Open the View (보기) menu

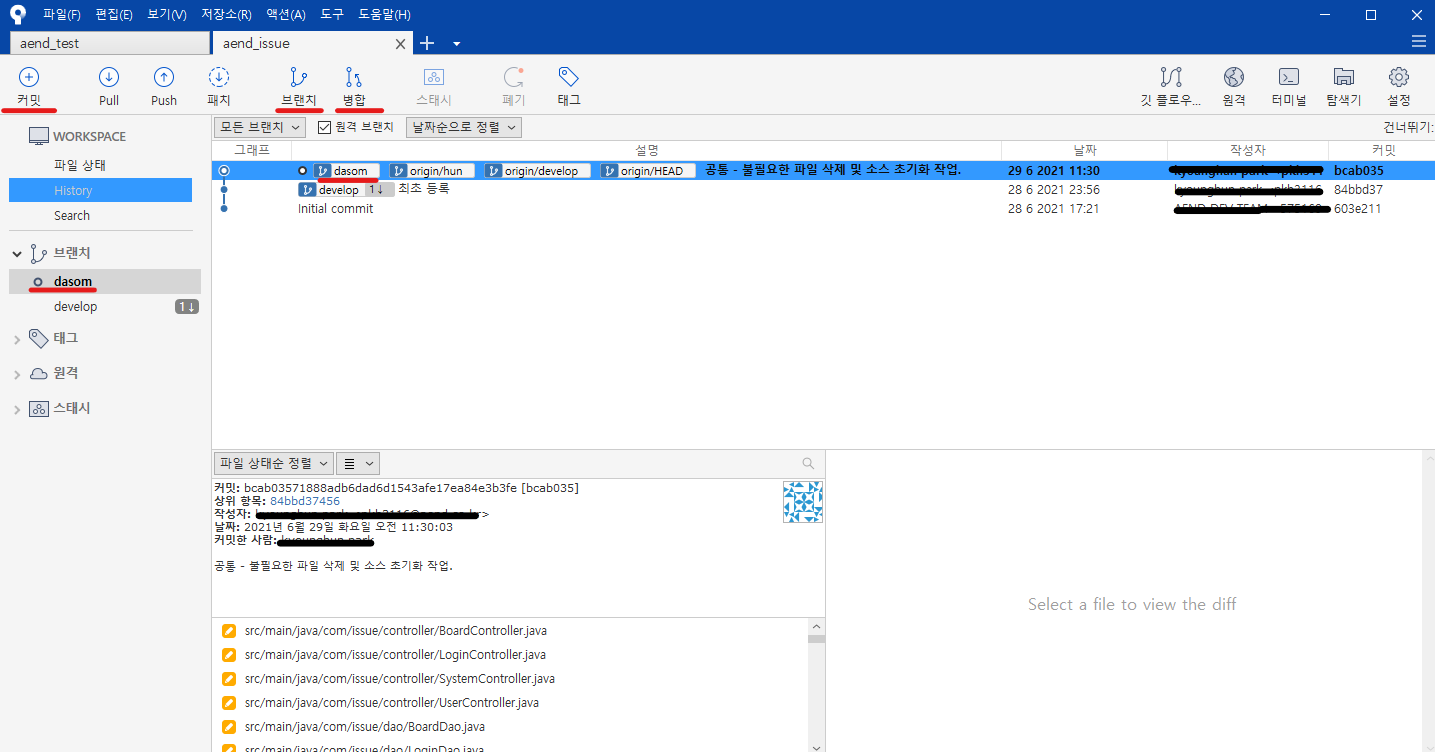point(166,15)
